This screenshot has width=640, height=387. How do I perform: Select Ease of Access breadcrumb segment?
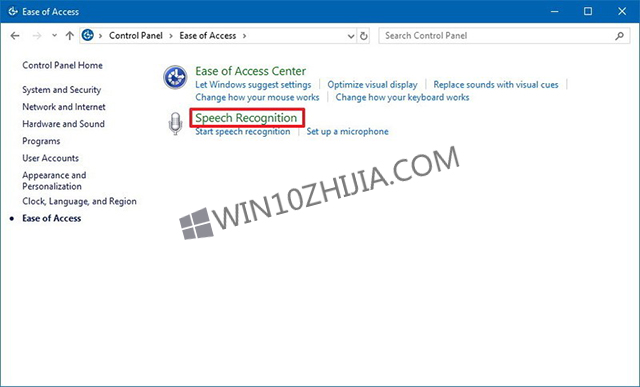click(208, 36)
